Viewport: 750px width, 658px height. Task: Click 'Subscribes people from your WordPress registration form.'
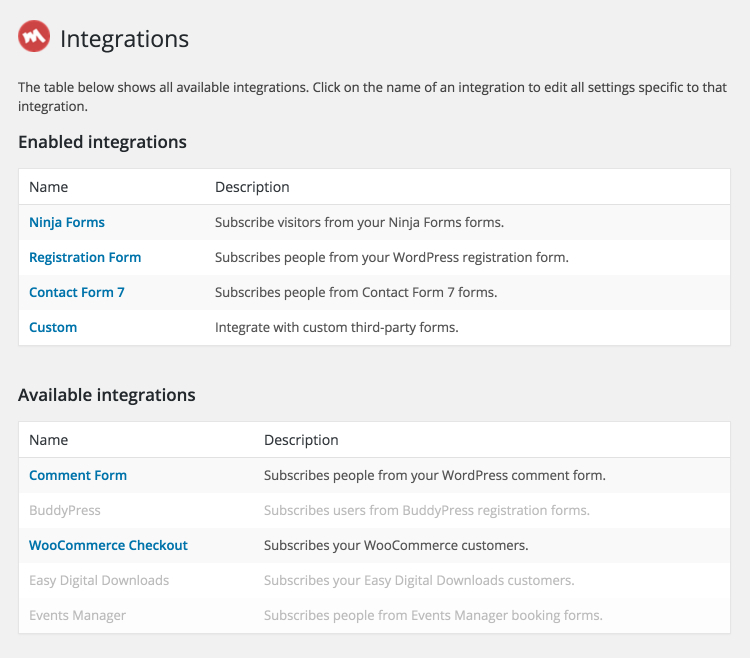[392, 257]
